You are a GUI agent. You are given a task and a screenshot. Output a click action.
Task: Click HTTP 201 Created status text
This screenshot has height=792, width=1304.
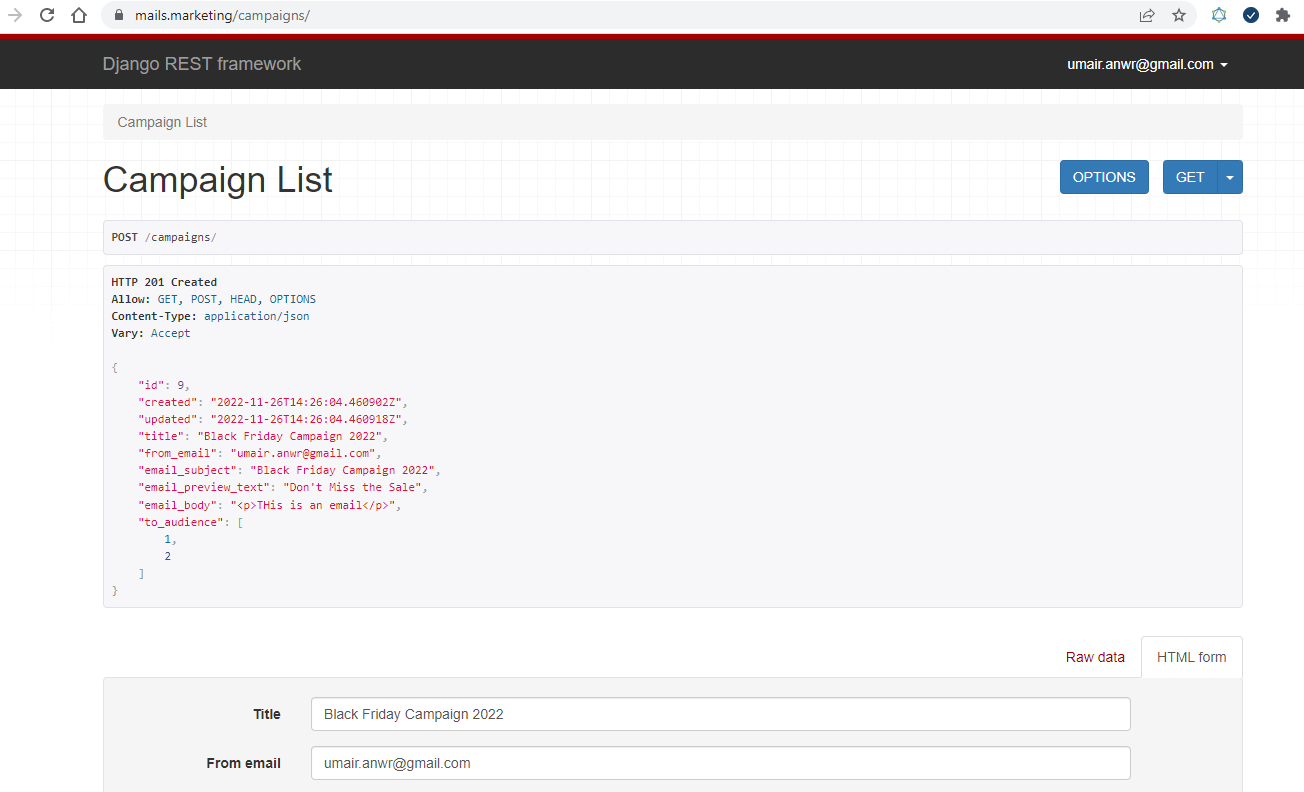tap(164, 282)
